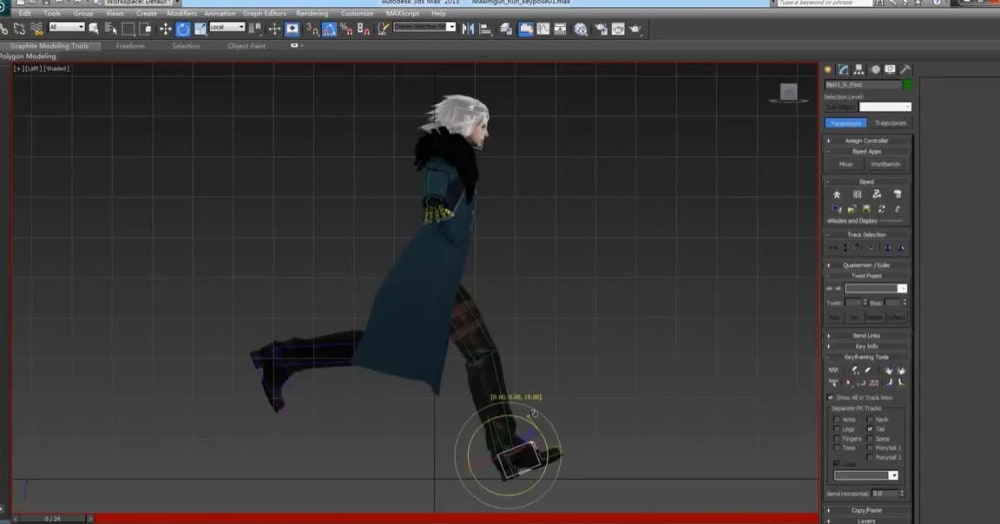1000x524 pixels.
Task: Click the Polygon Modeling panel label
Action: click(28, 56)
